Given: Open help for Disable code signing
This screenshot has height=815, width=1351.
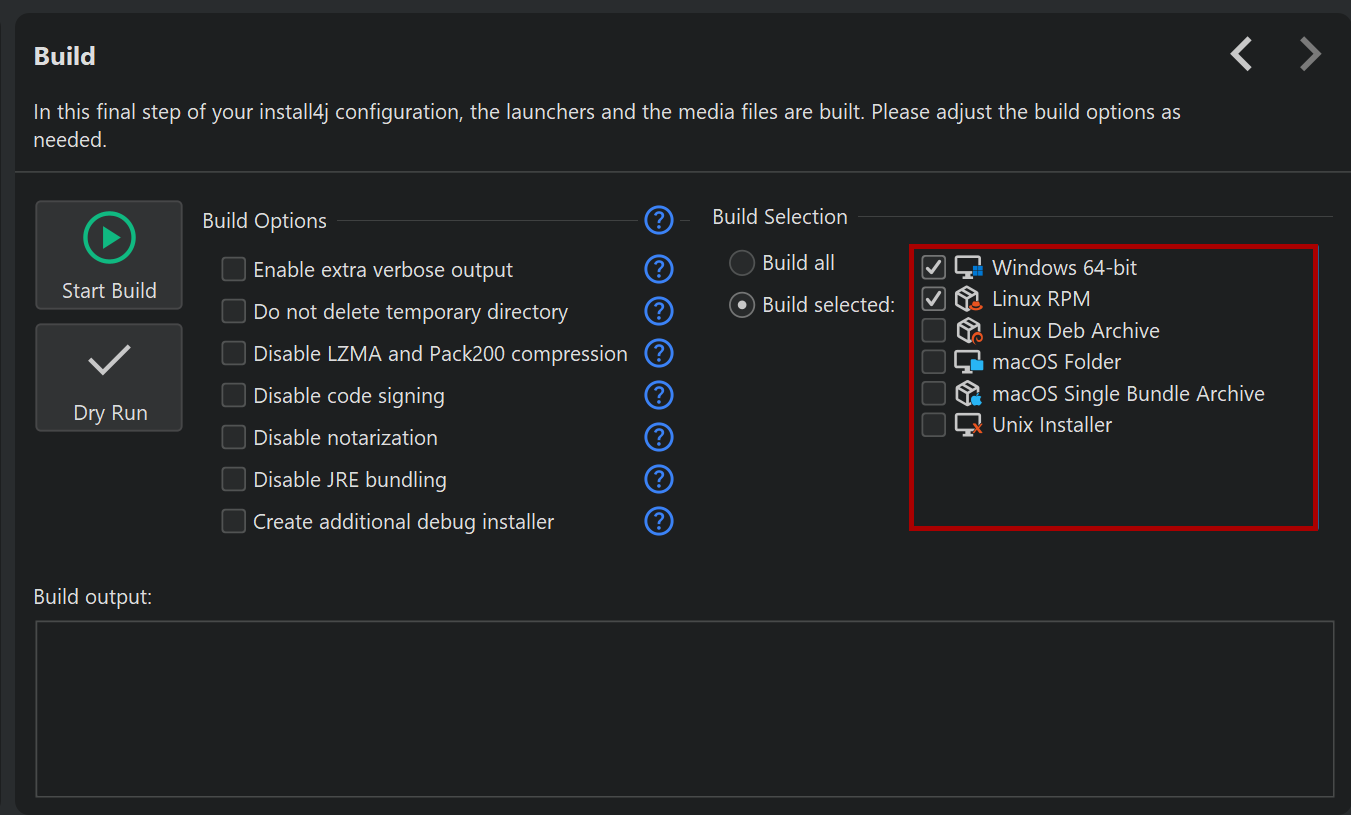Looking at the screenshot, I should pos(659,395).
